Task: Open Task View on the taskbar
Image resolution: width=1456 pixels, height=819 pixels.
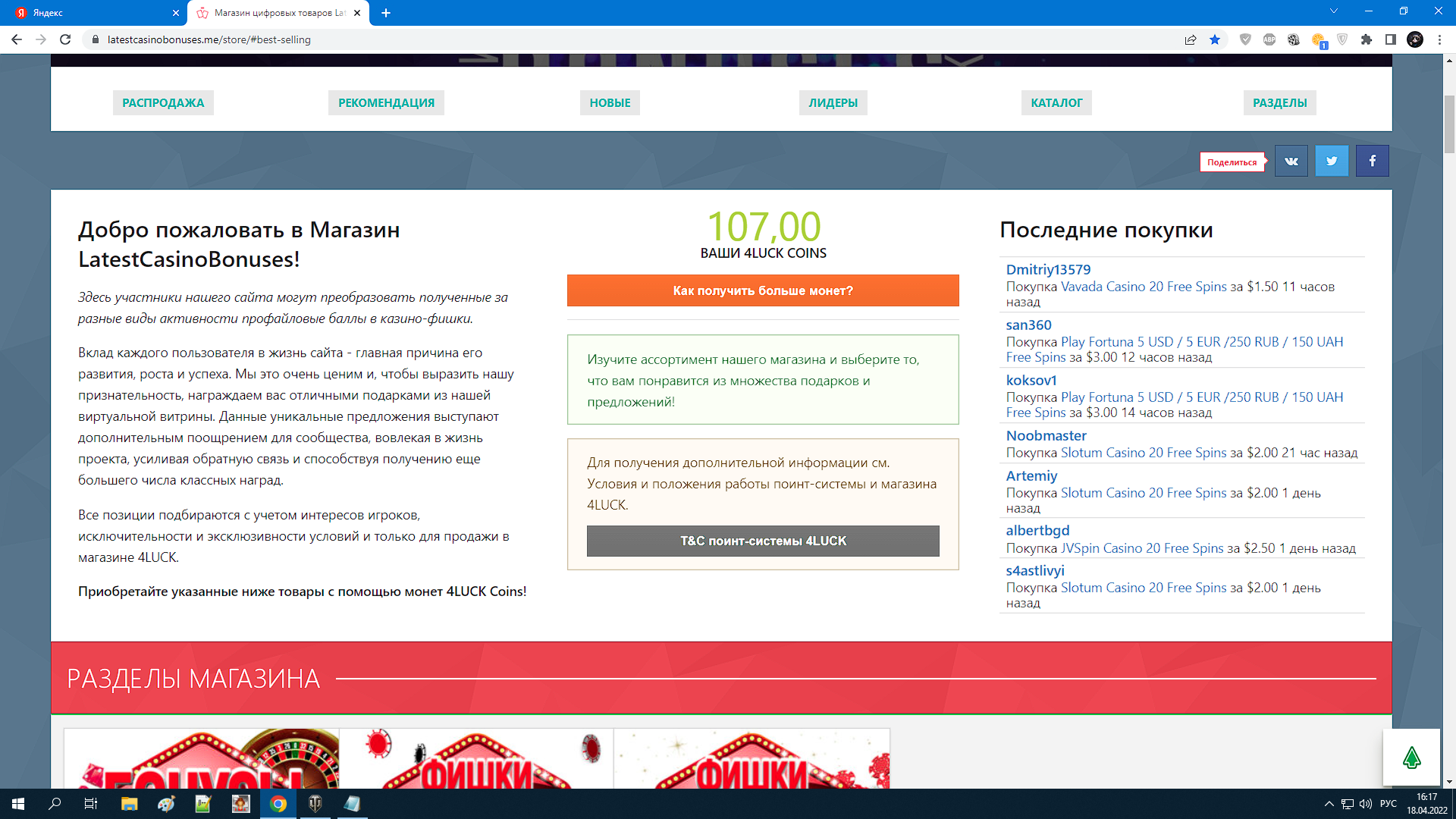Action: pyautogui.click(x=91, y=804)
